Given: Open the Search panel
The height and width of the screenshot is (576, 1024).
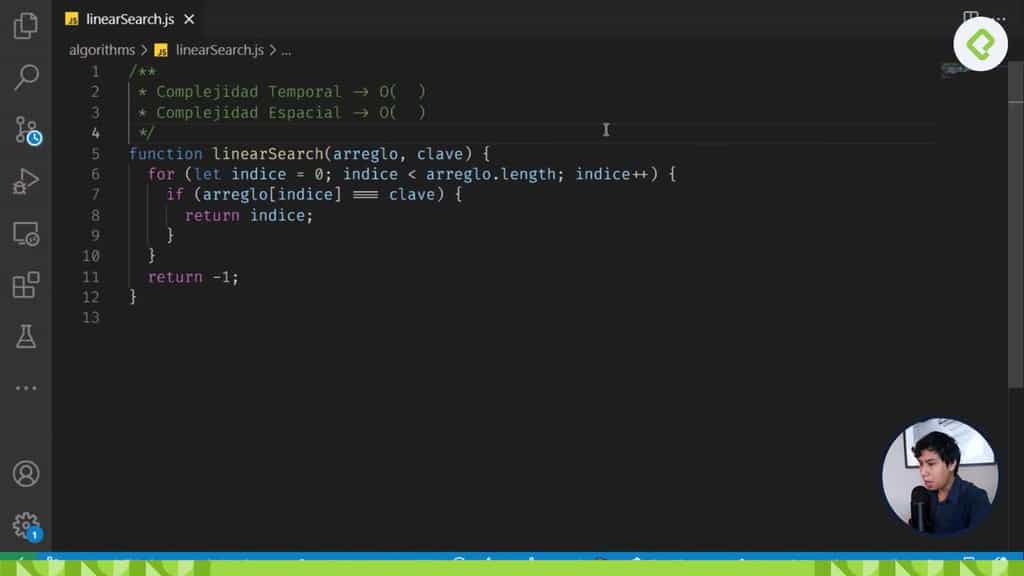Looking at the screenshot, I should point(25,78).
